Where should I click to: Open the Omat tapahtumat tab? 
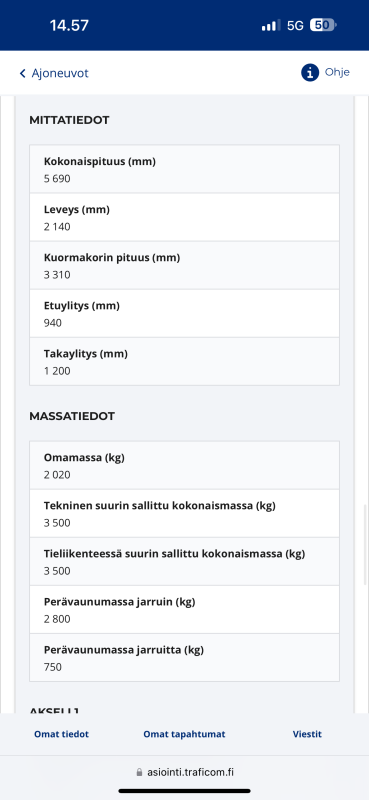coord(184,734)
